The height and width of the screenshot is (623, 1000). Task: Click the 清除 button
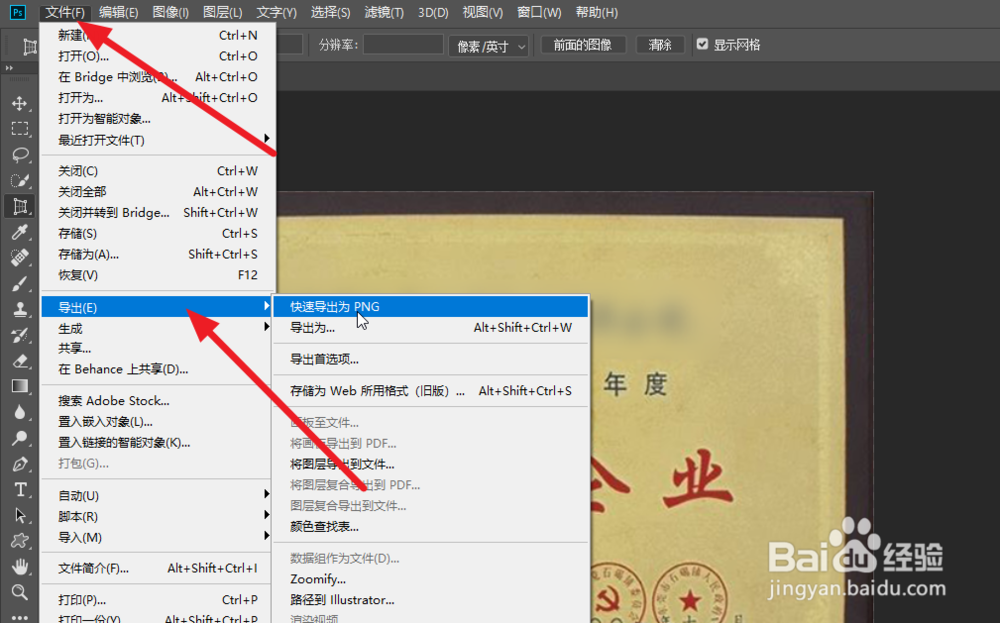pos(660,45)
